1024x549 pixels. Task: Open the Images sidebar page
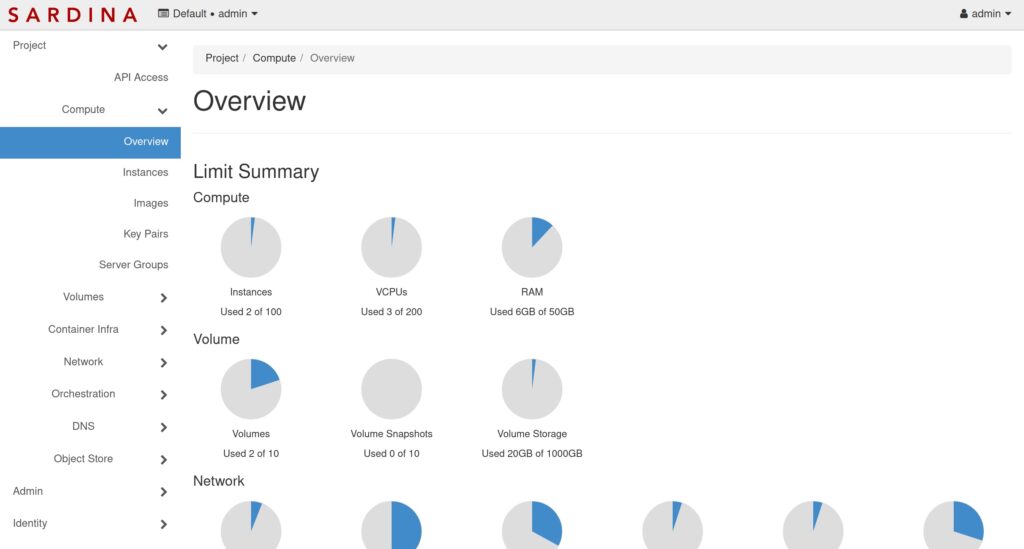click(151, 203)
